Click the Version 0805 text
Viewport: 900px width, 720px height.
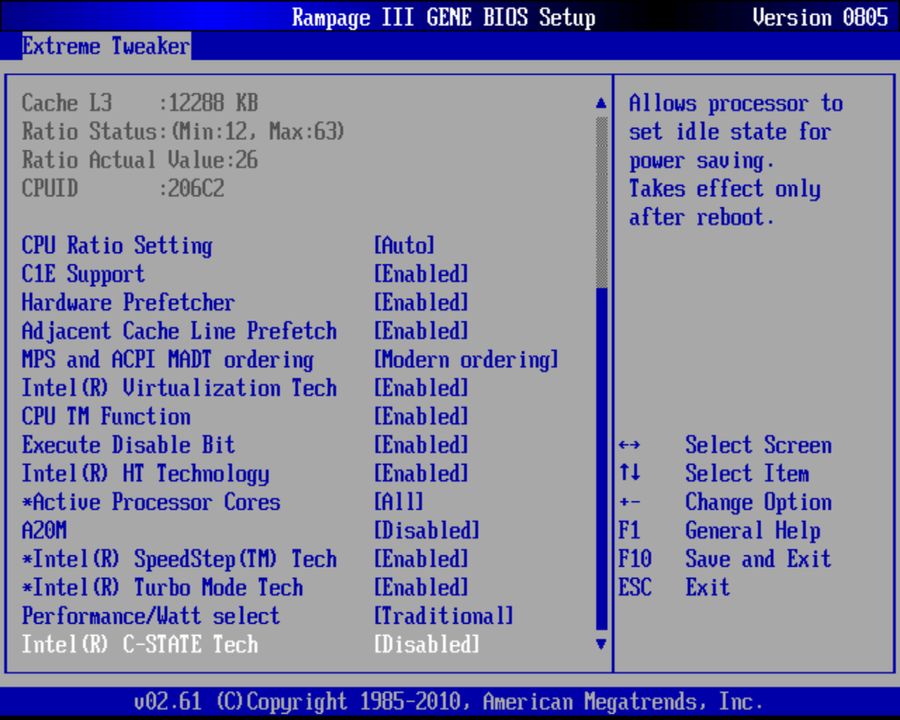[820, 17]
